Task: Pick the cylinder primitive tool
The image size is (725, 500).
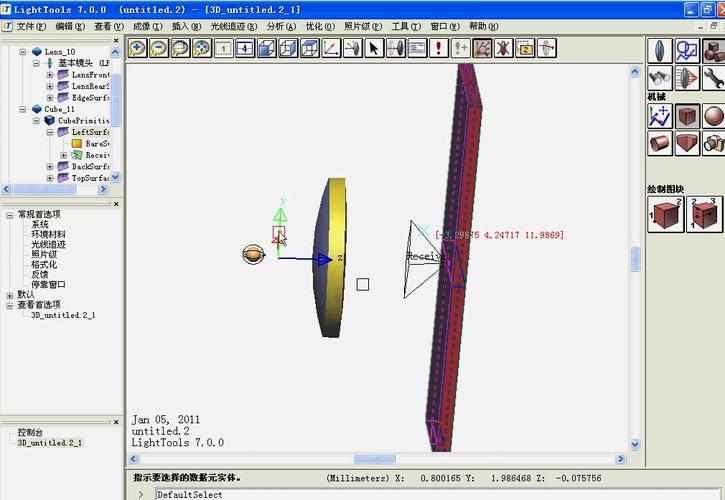Action: point(659,144)
